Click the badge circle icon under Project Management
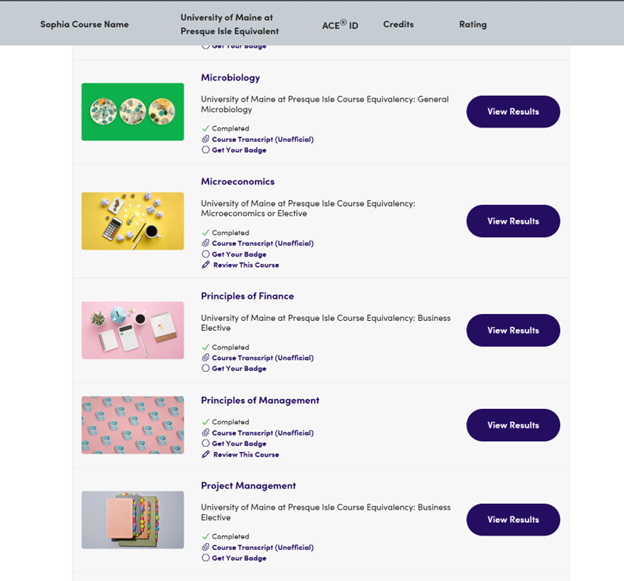The image size is (624, 581). click(x=205, y=558)
